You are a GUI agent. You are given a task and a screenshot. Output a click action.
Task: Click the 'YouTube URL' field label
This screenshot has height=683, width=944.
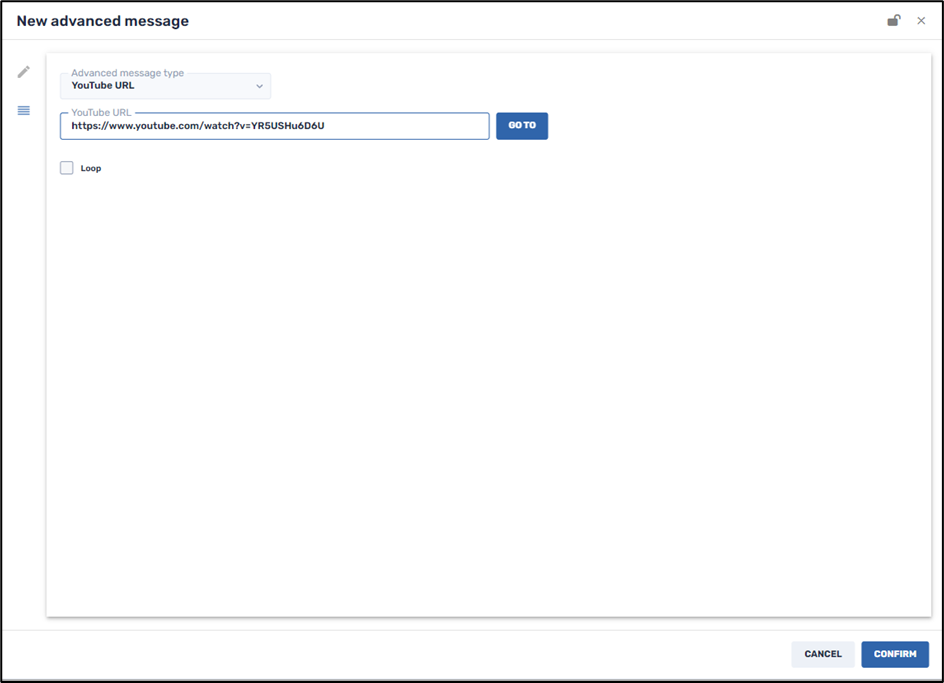(x=101, y=113)
